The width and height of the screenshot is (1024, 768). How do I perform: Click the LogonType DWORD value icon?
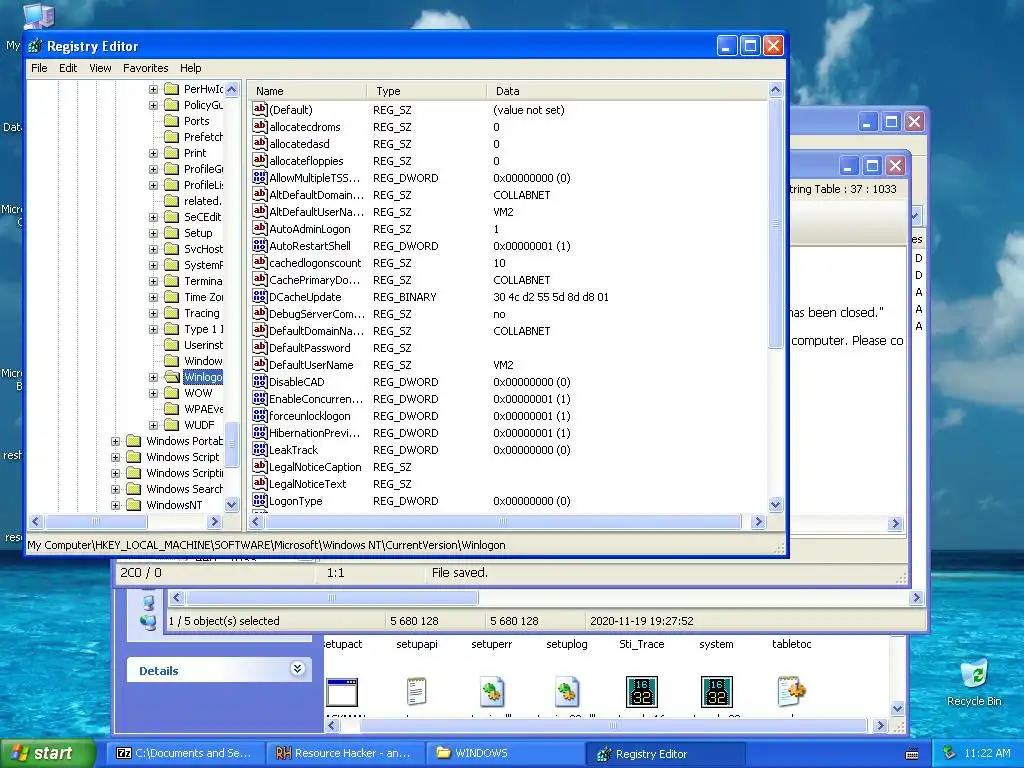tap(260, 501)
